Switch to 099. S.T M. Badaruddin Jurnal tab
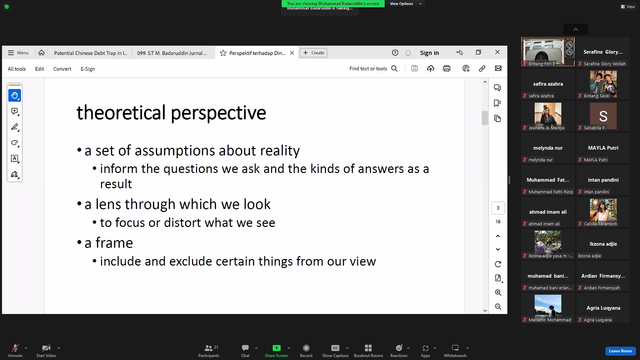Image resolution: width=640 pixels, height=360 pixels. click(172, 53)
